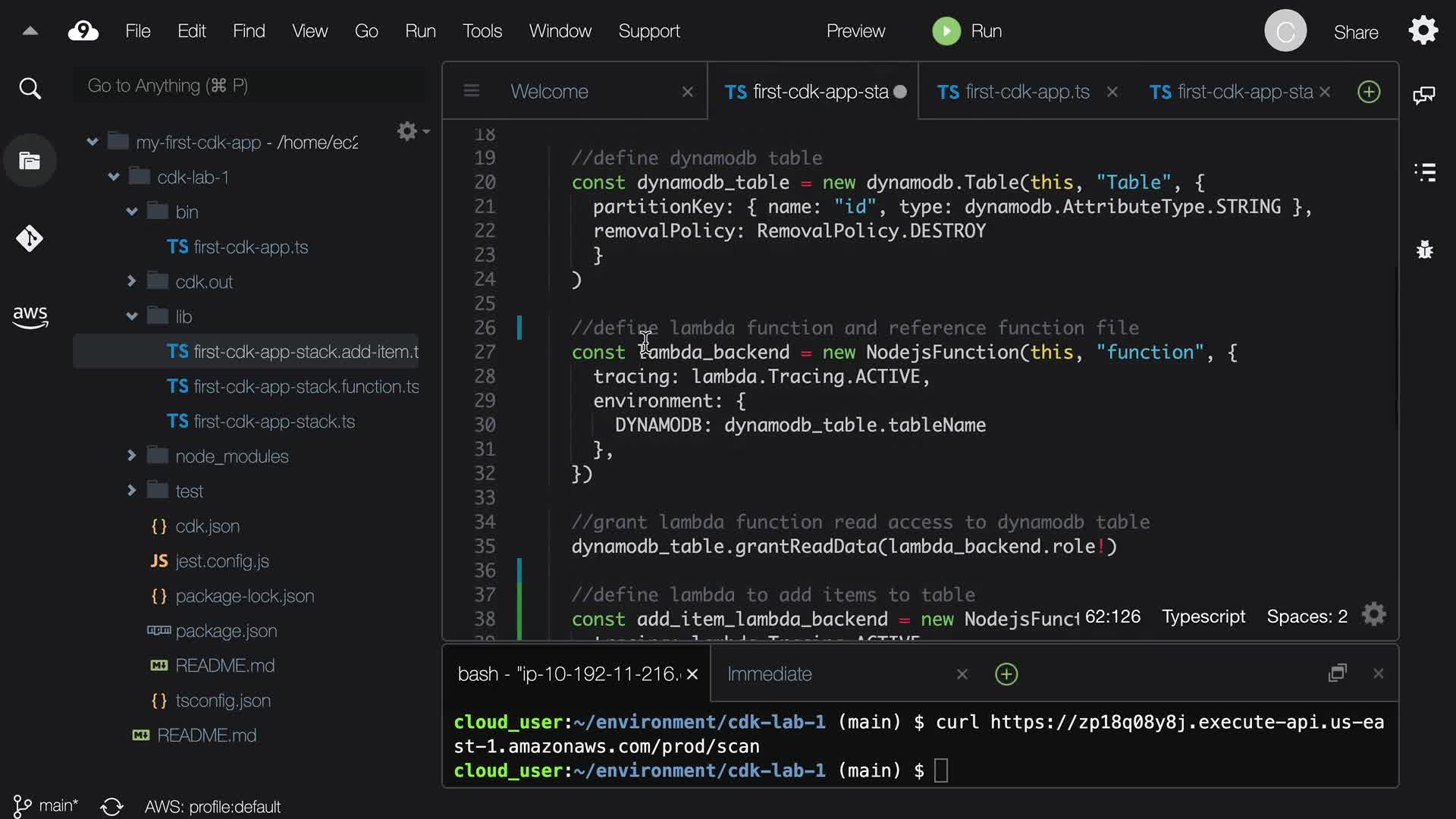Add a new editor tab

click(1369, 92)
